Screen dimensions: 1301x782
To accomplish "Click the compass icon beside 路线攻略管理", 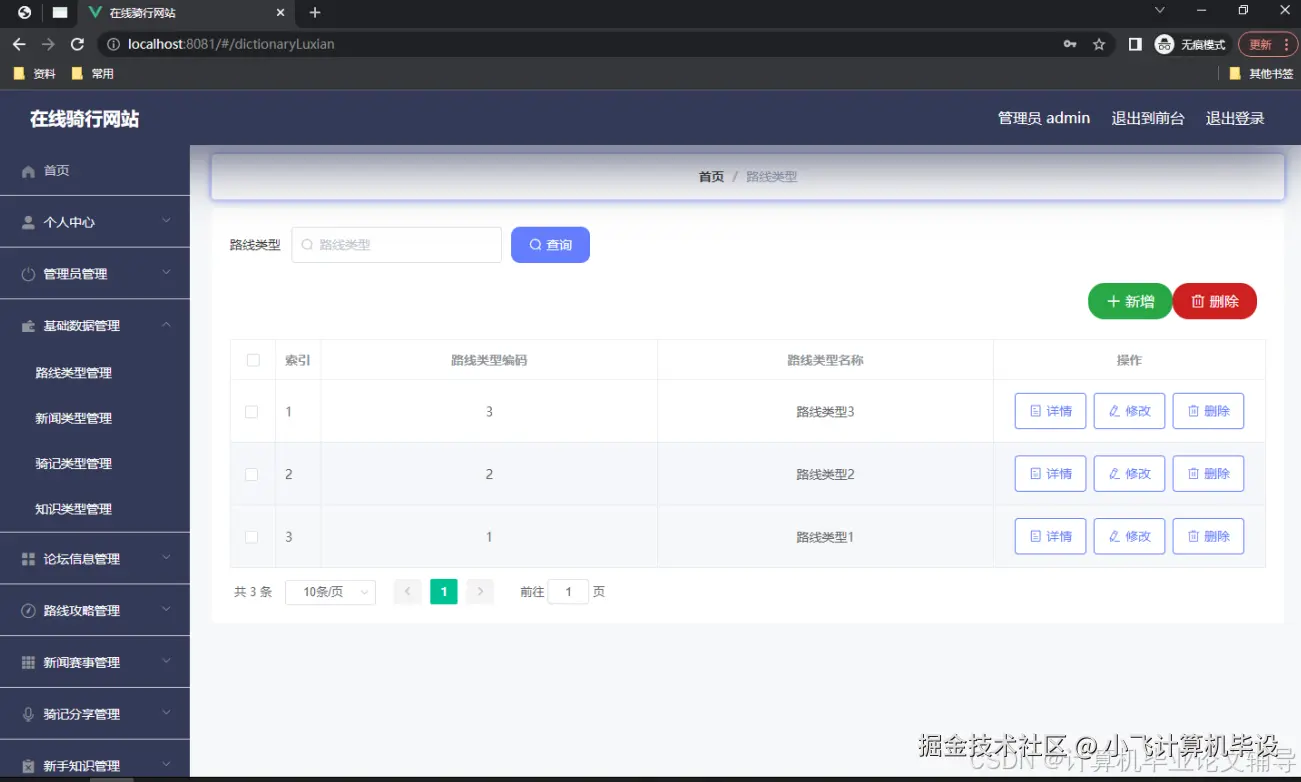I will coord(28,611).
